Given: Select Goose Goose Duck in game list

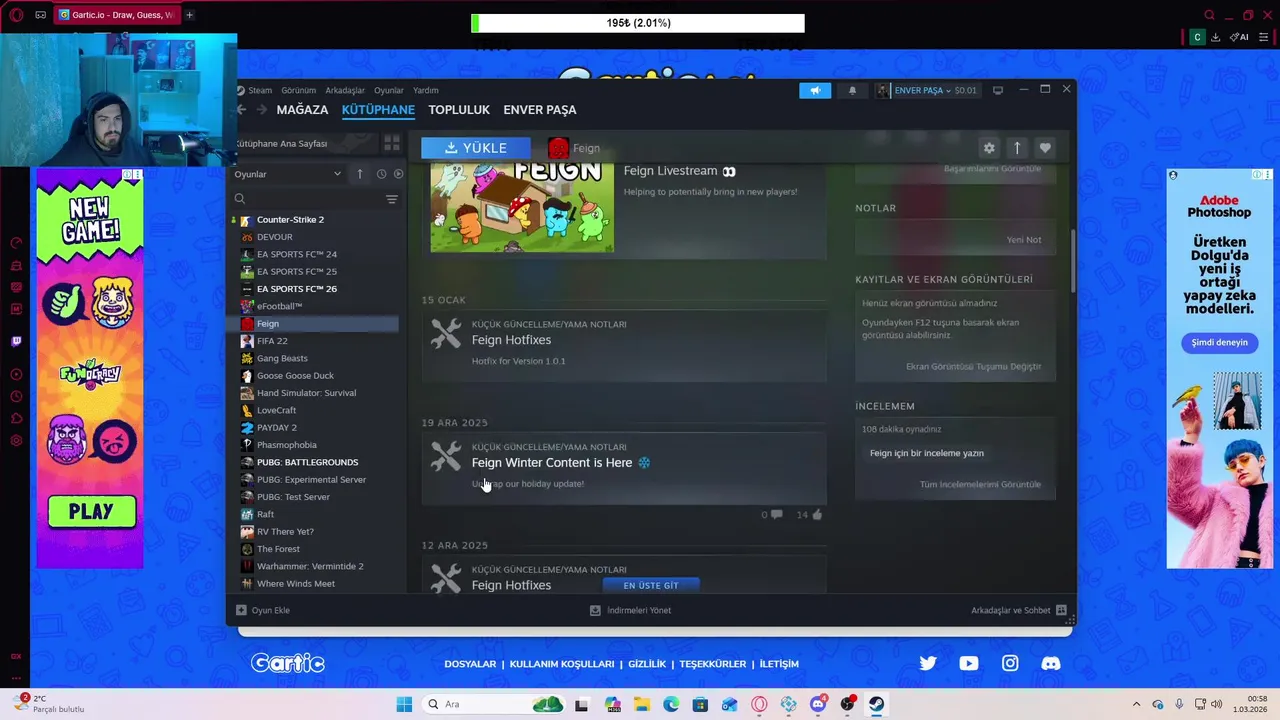Looking at the screenshot, I should tap(295, 376).
